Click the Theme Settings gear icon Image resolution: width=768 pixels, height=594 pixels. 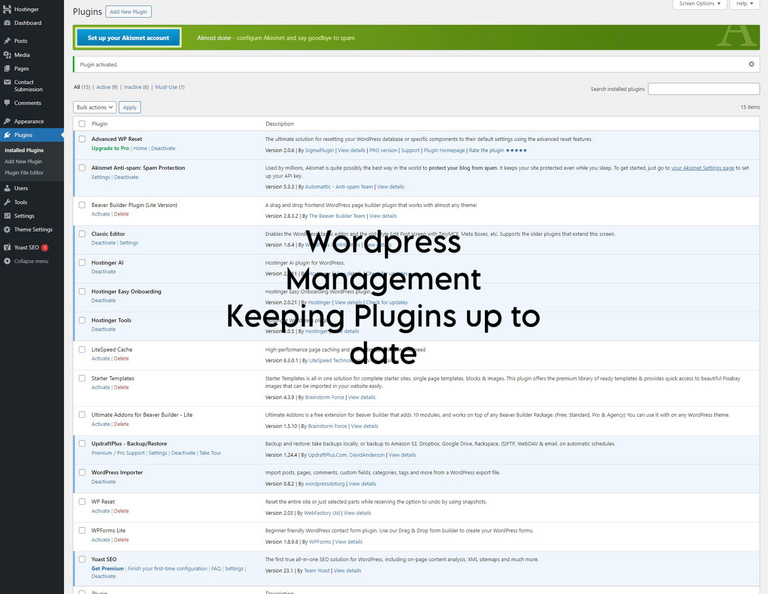click(x=7, y=230)
